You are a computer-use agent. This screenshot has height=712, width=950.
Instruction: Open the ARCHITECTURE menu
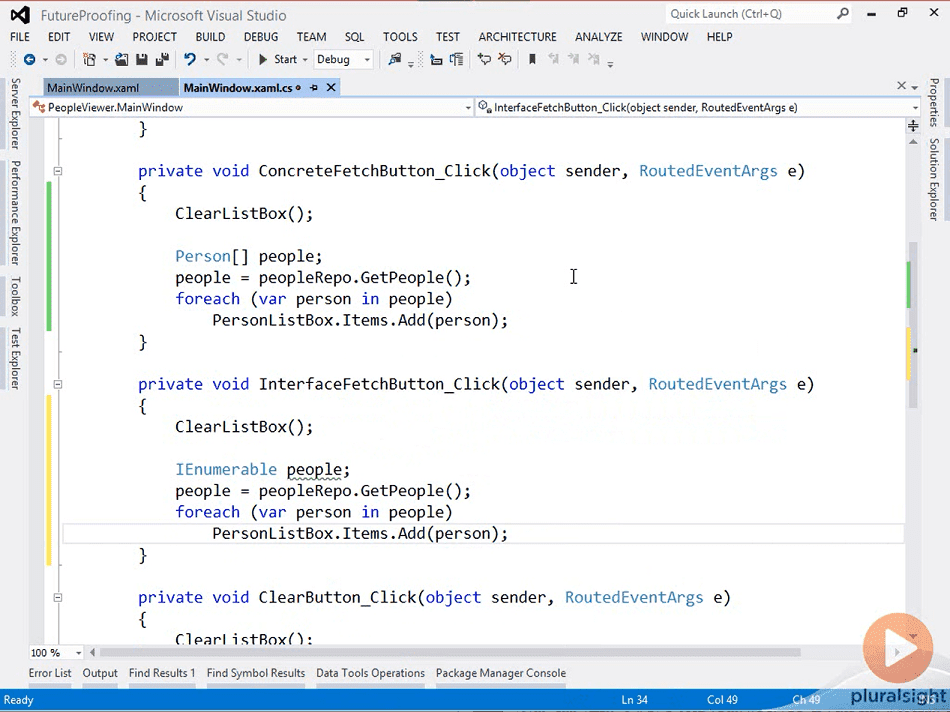point(517,37)
